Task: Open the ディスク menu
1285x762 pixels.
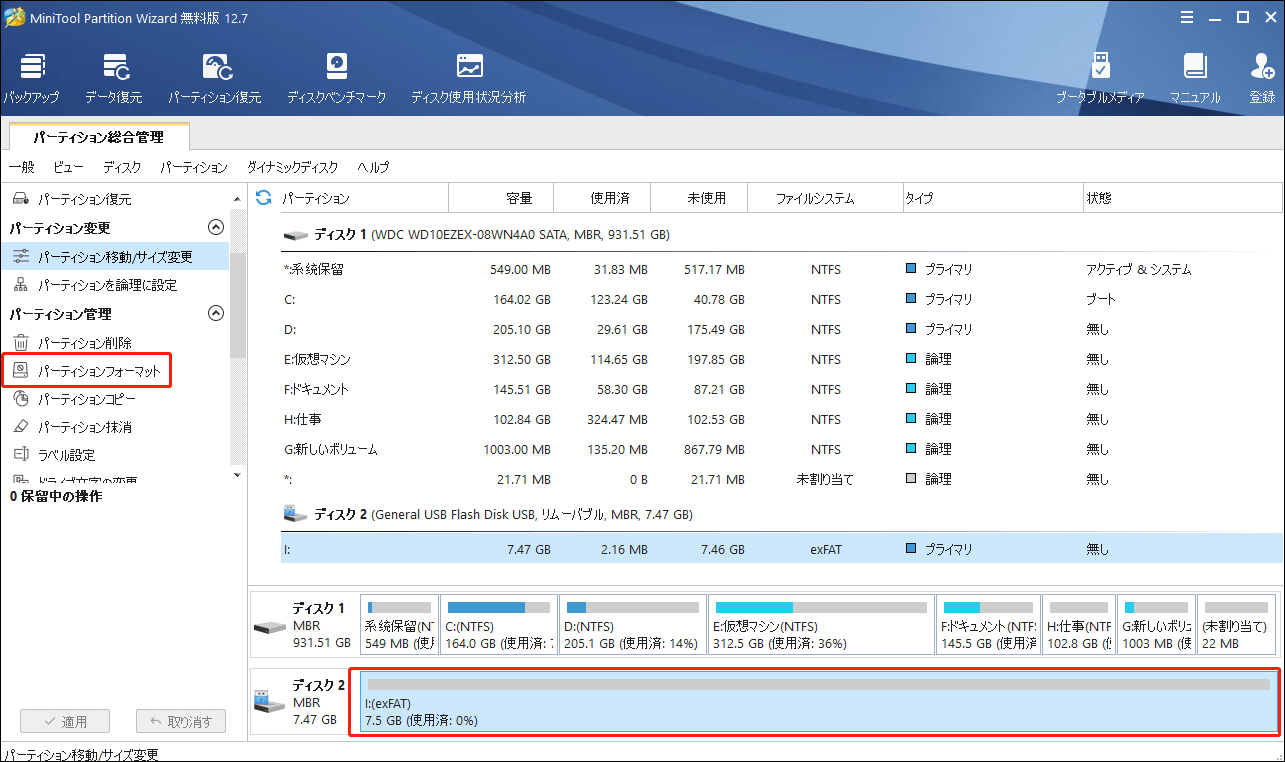Action: point(122,167)
